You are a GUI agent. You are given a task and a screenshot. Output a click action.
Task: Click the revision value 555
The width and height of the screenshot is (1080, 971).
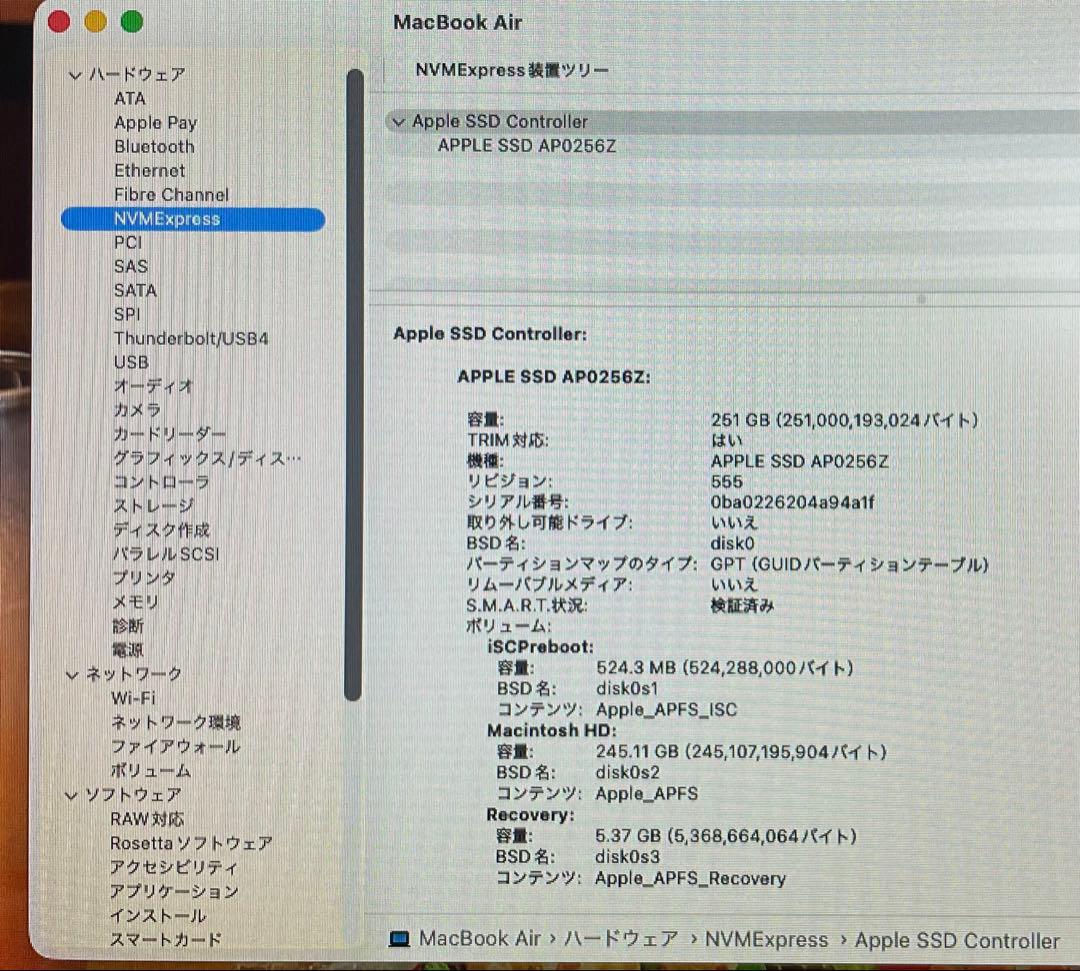tap(727, 482)
